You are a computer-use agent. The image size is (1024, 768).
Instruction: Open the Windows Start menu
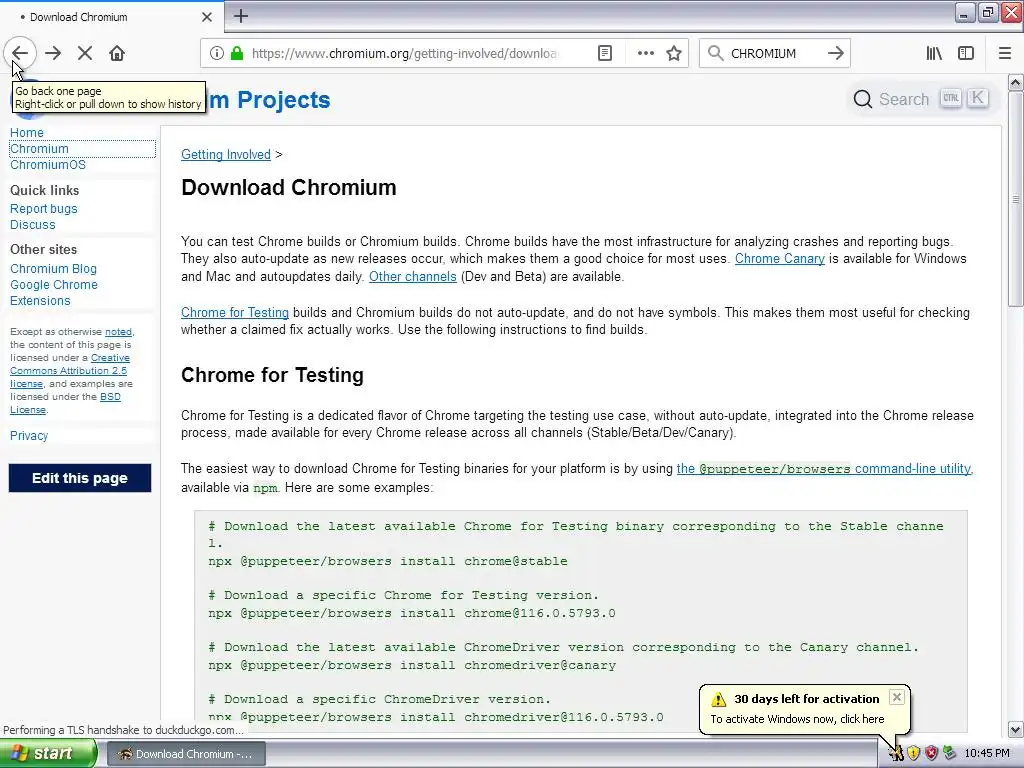(x=48, y=754)
